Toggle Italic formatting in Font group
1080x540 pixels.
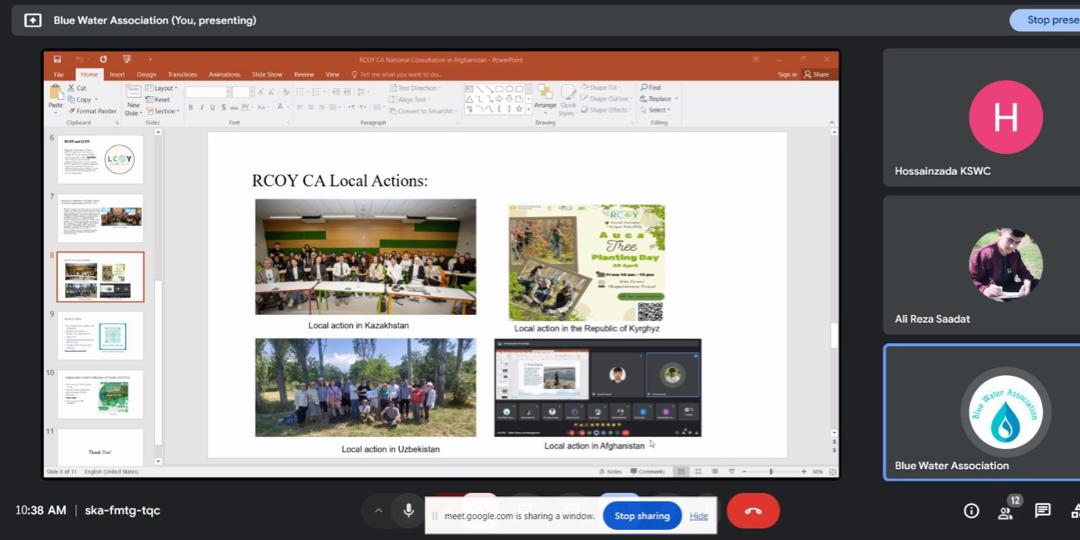[200, 107]
